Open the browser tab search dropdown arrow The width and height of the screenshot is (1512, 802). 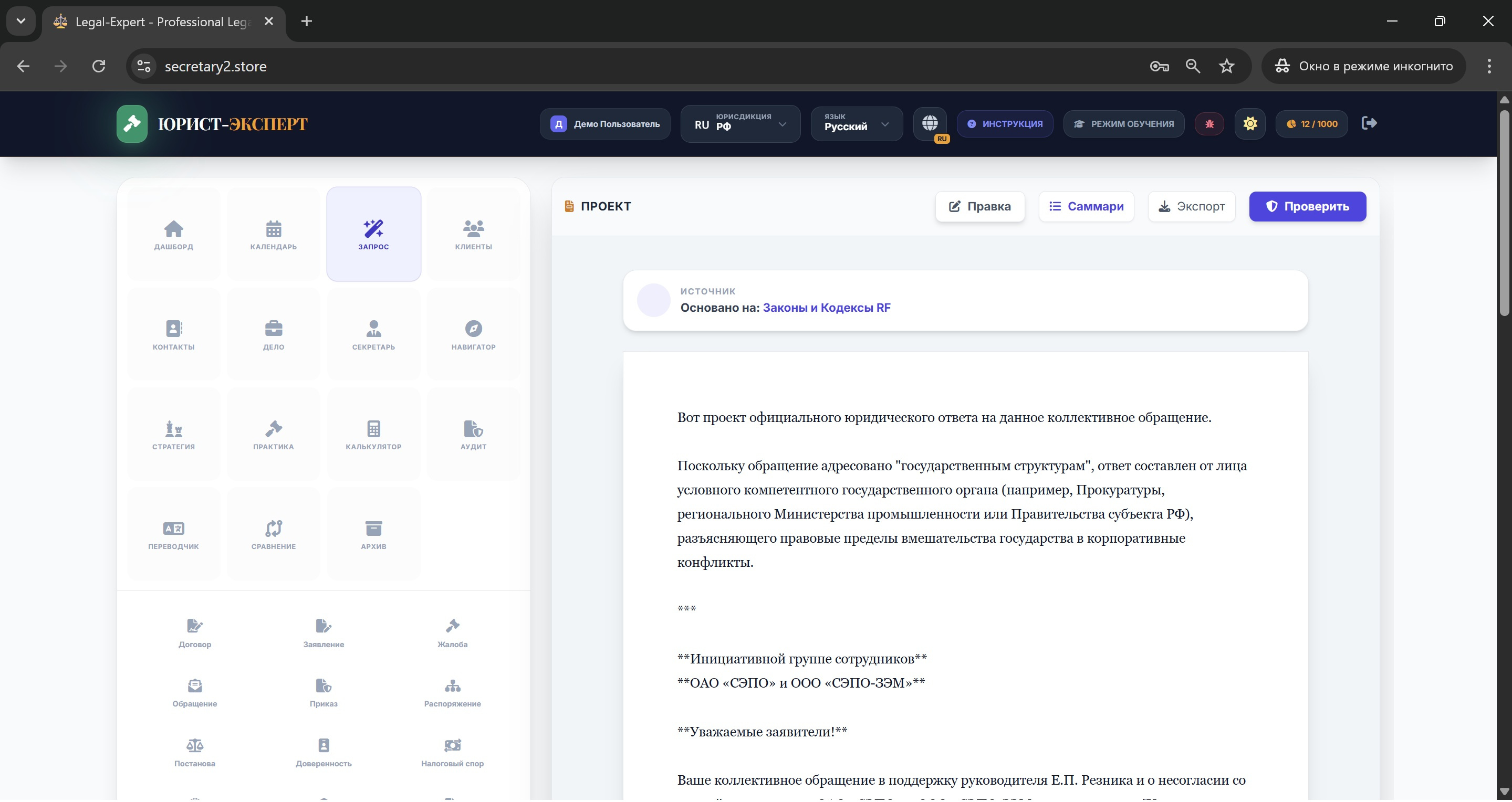tap(21, 21)
